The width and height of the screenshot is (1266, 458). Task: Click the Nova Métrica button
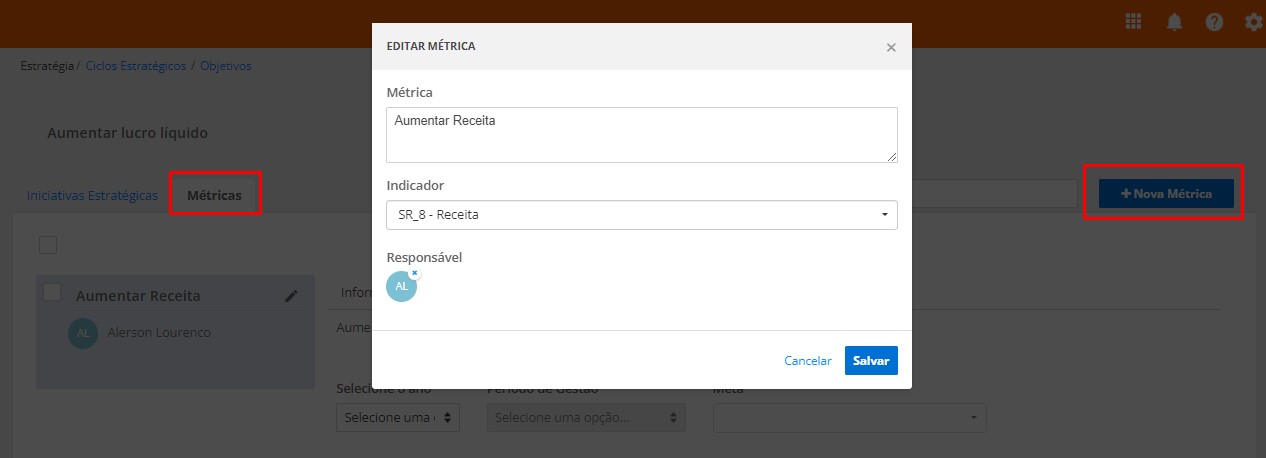1165,194
